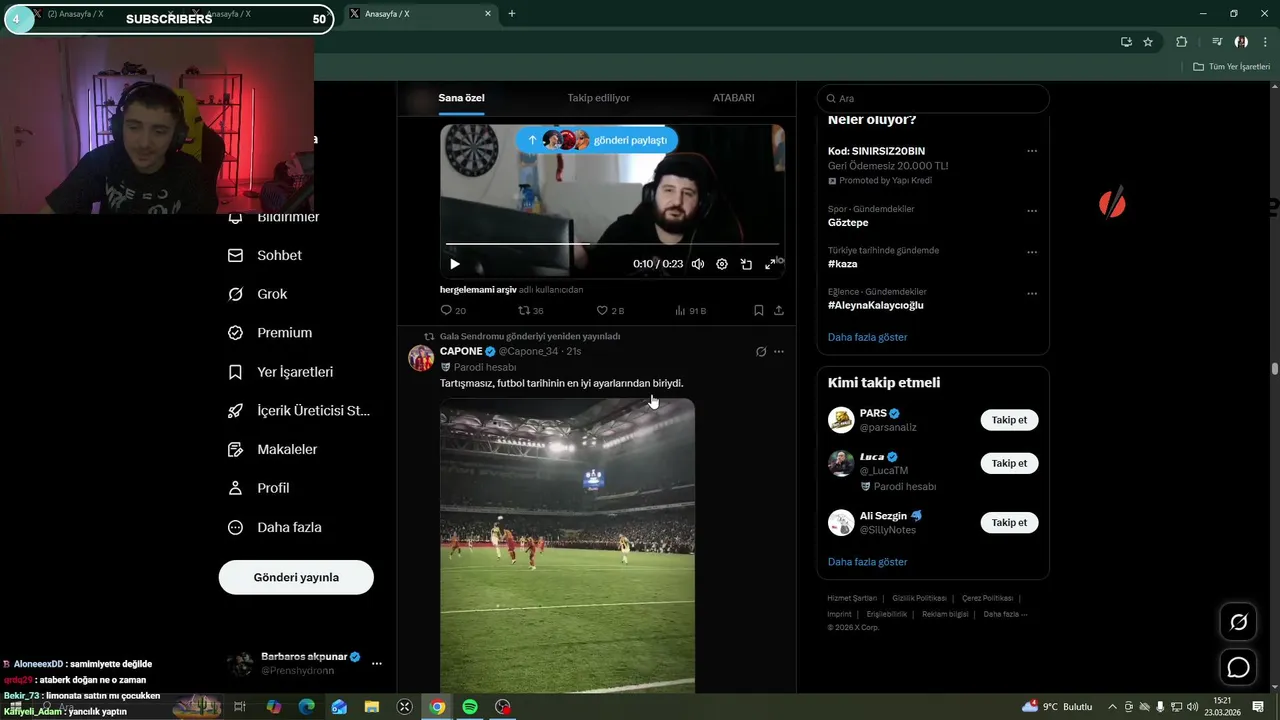The height and width of the screenshot is (720, 1280).
Task: Open Spotify from the taskbar
Action: tap(470, 707)
